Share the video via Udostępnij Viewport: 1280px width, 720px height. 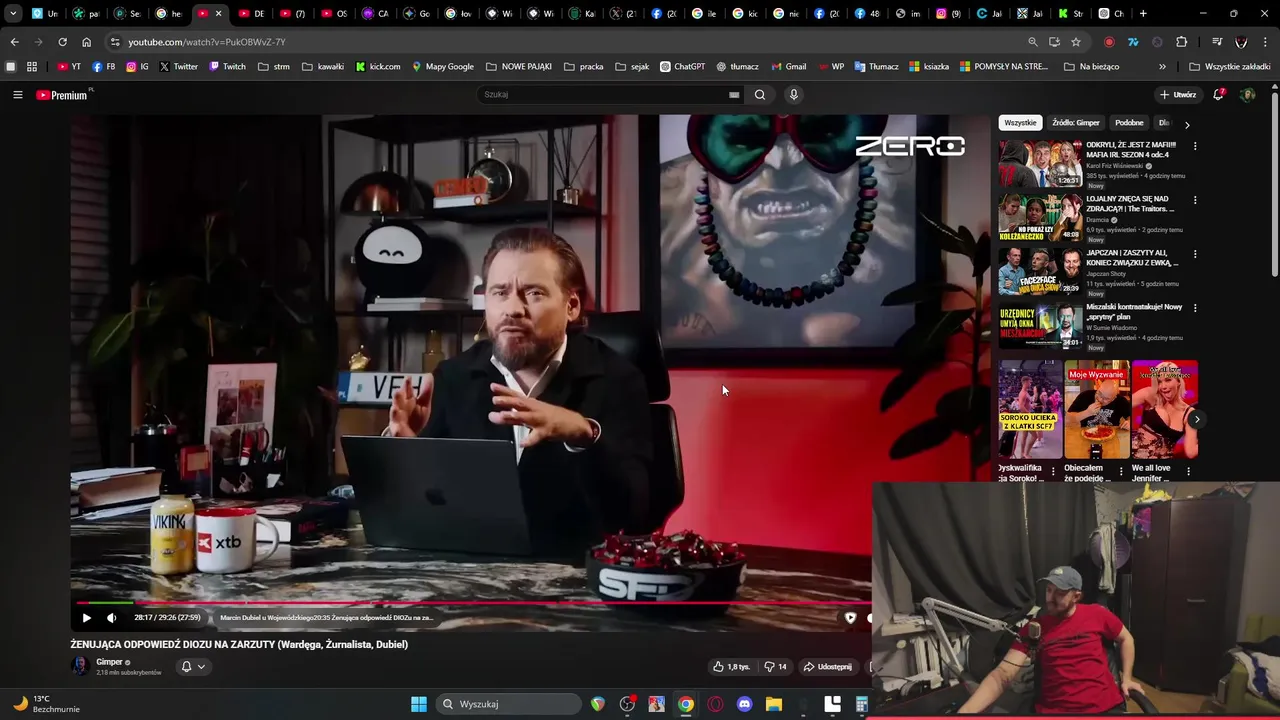point(828,667)
